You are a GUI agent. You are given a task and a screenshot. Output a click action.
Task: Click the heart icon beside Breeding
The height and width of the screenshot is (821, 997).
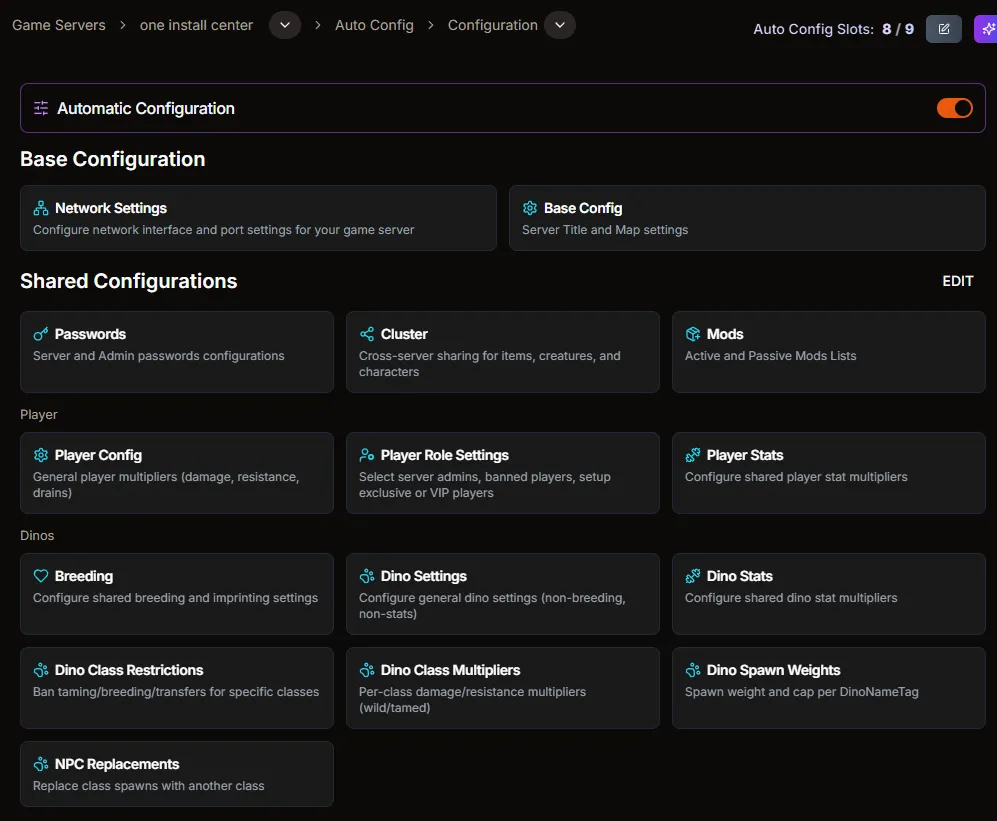point(40,576)
